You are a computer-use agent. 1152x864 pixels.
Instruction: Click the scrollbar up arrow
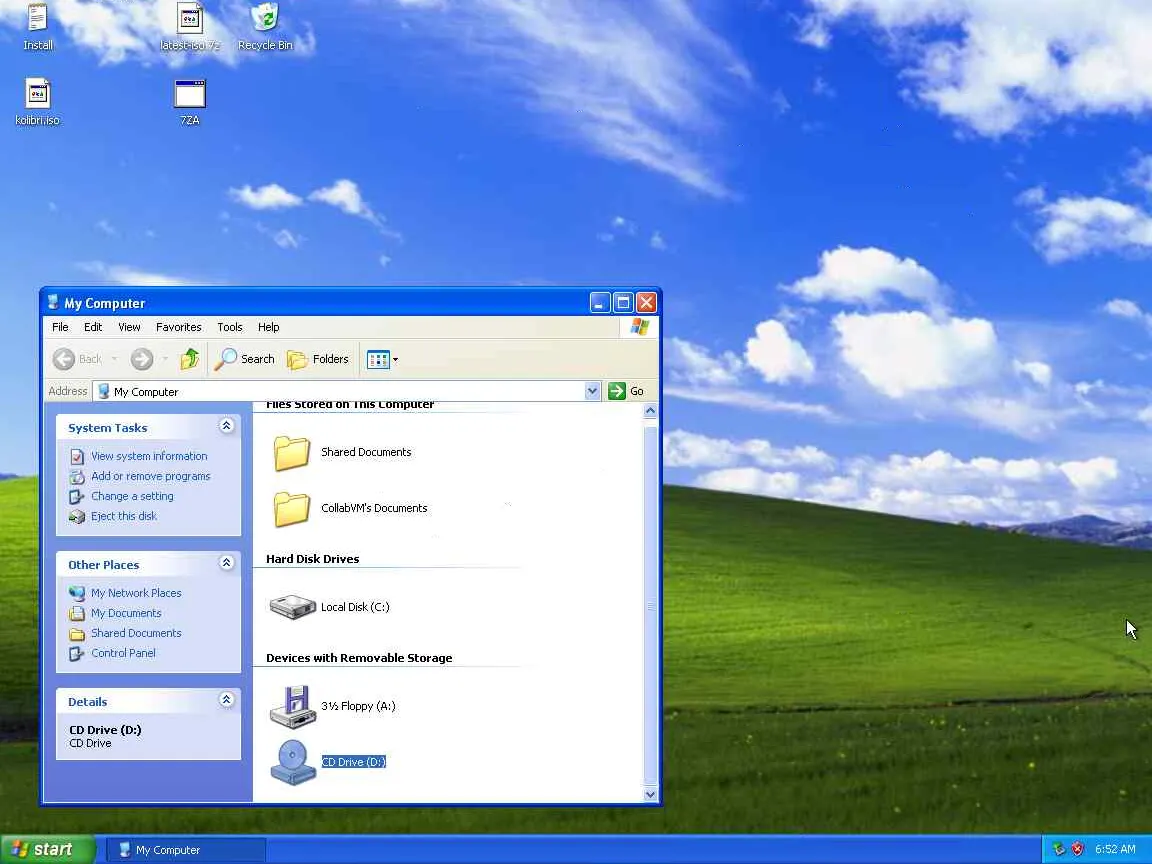(x=650, y=411)
